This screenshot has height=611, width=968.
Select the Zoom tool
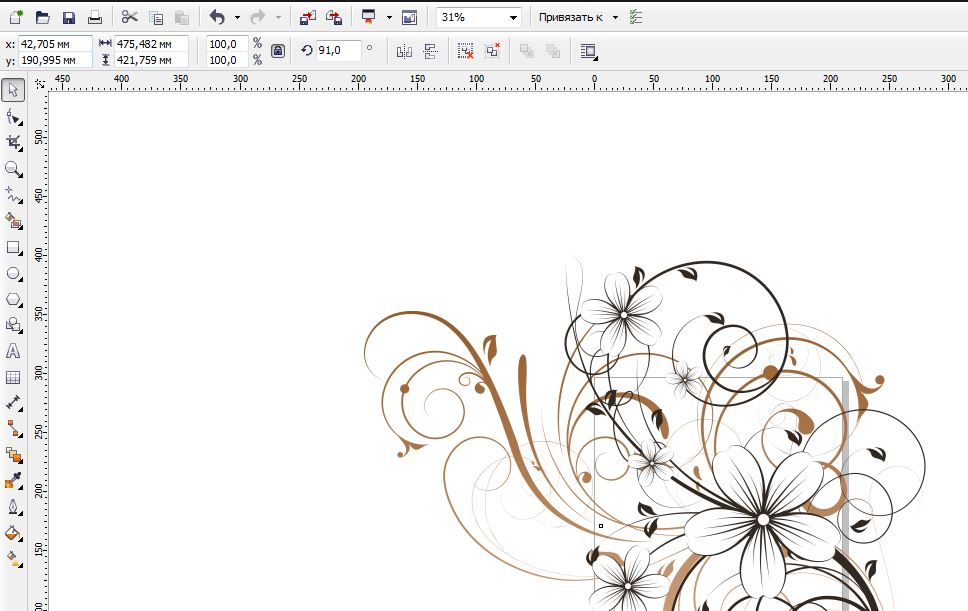(x=13, y=169)
